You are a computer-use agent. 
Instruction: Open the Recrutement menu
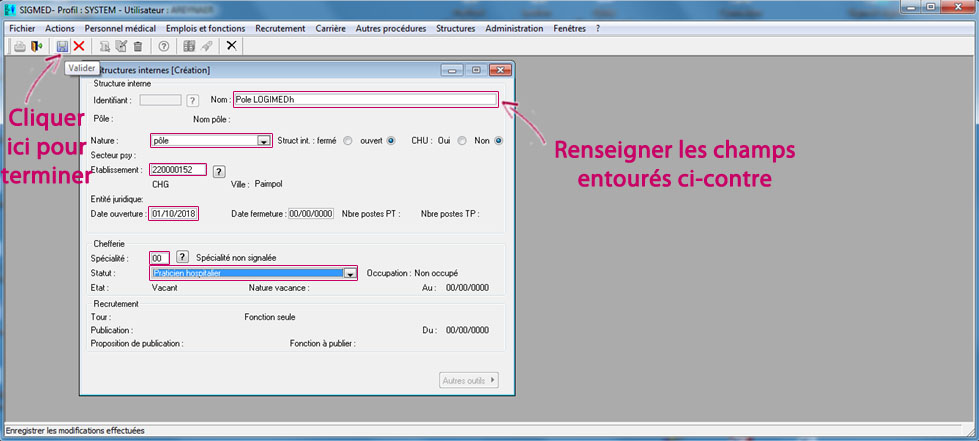pyautogui.click(x=280, y=28)
